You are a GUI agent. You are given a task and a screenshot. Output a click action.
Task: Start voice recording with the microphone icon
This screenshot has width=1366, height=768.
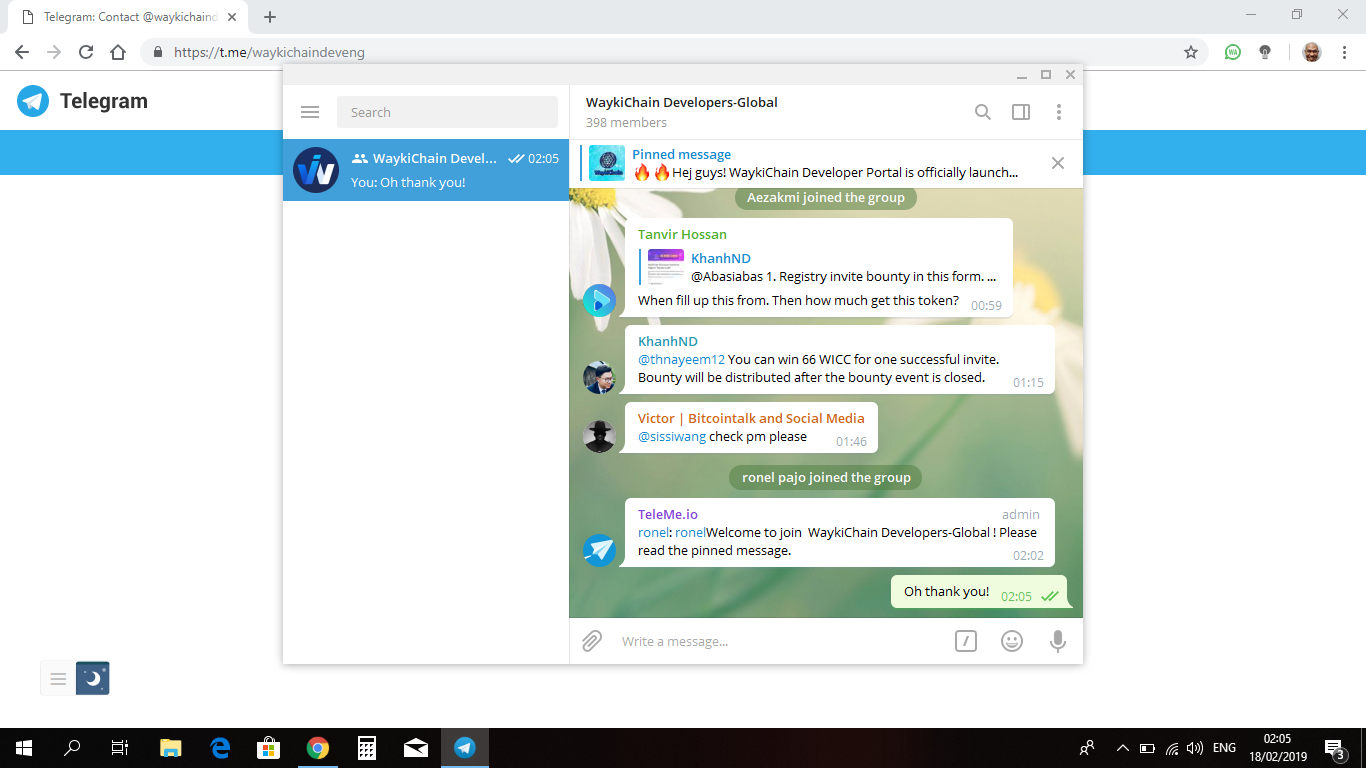[x=1058, y=641]
